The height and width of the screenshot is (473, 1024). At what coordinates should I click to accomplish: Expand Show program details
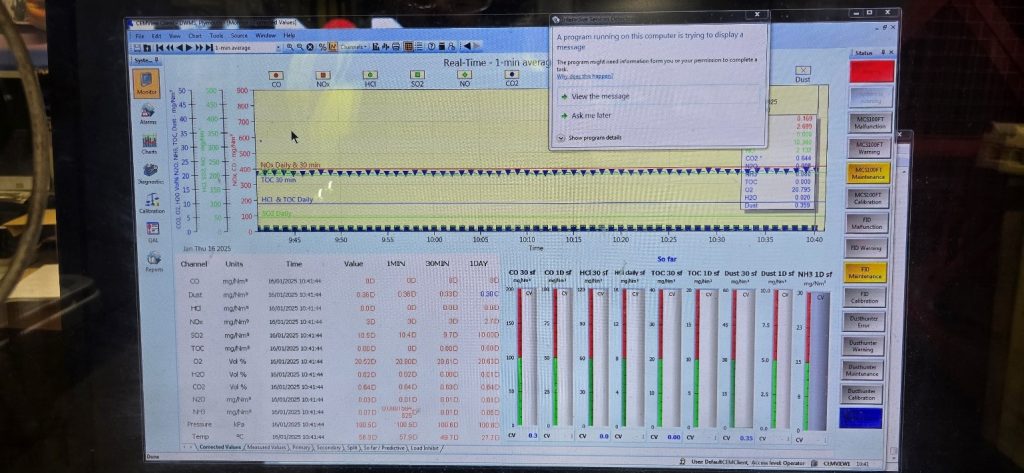594,137
